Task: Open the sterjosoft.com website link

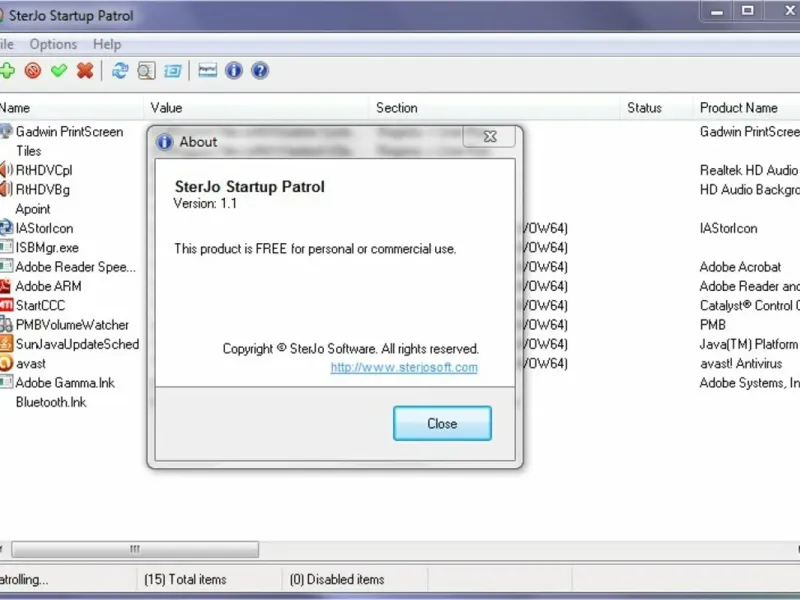Action: pyautogui.click(x=404, y=367)
